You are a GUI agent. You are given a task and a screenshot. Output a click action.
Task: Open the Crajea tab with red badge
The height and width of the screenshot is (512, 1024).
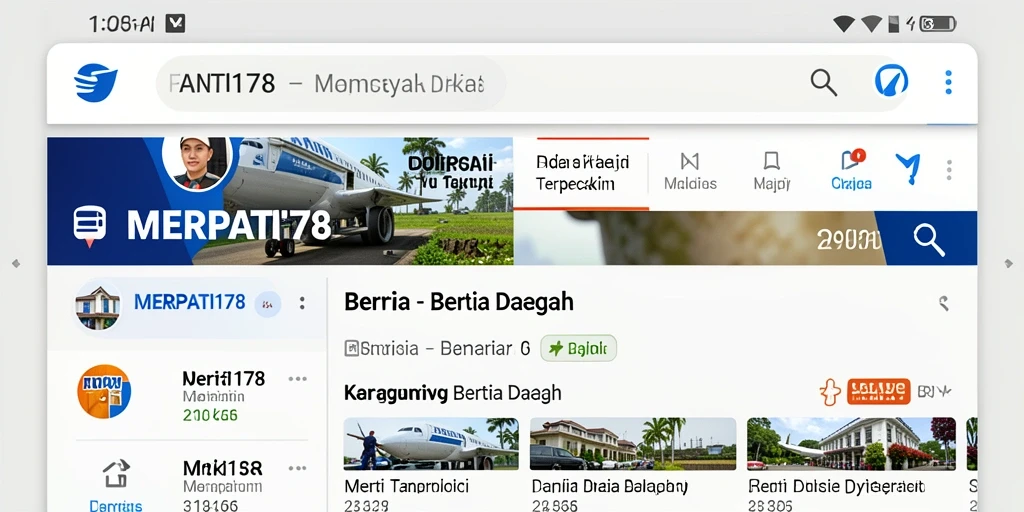tap(852, 172)
